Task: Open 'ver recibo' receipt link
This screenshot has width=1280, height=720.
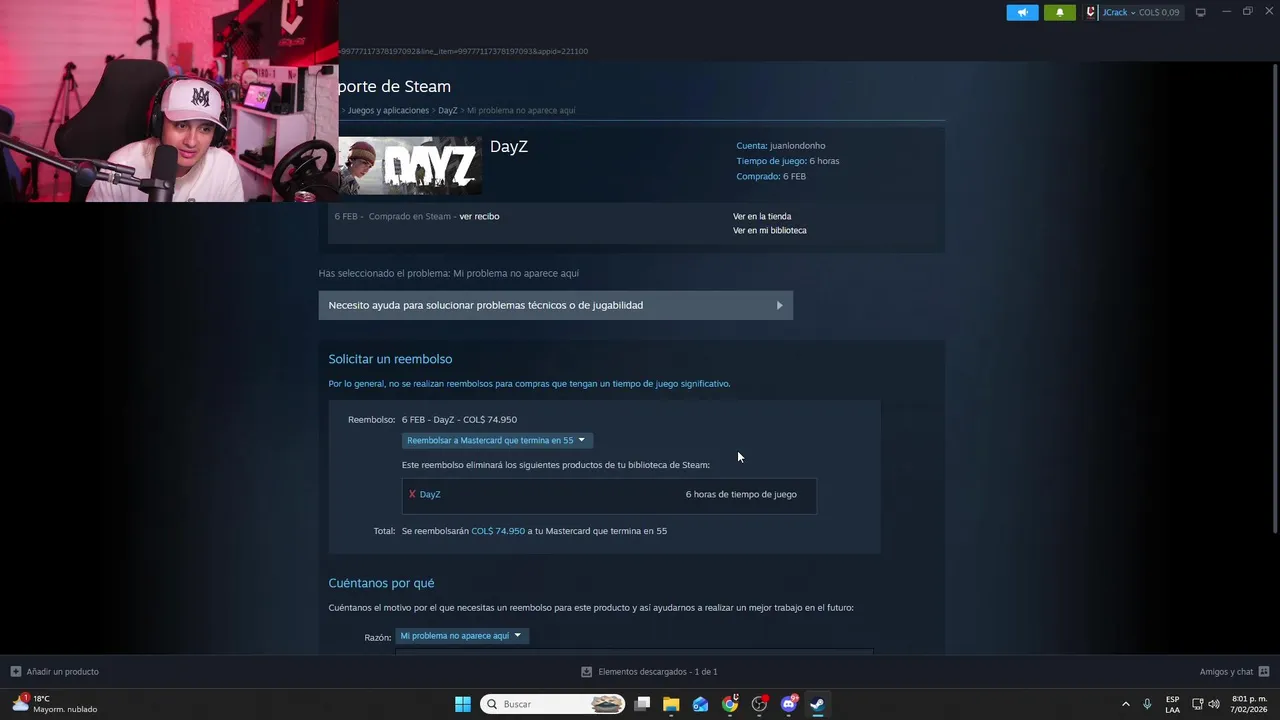Action: (479, 216)
